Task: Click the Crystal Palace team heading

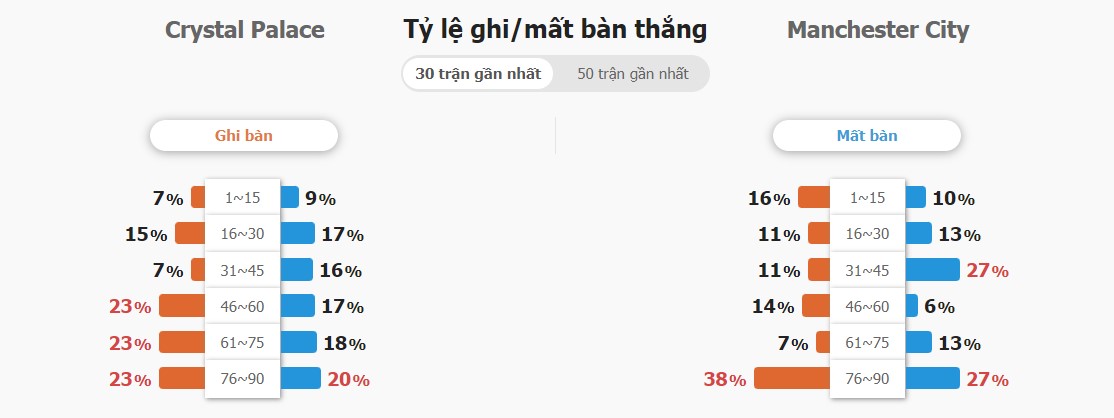Action: tap(244, 30)
